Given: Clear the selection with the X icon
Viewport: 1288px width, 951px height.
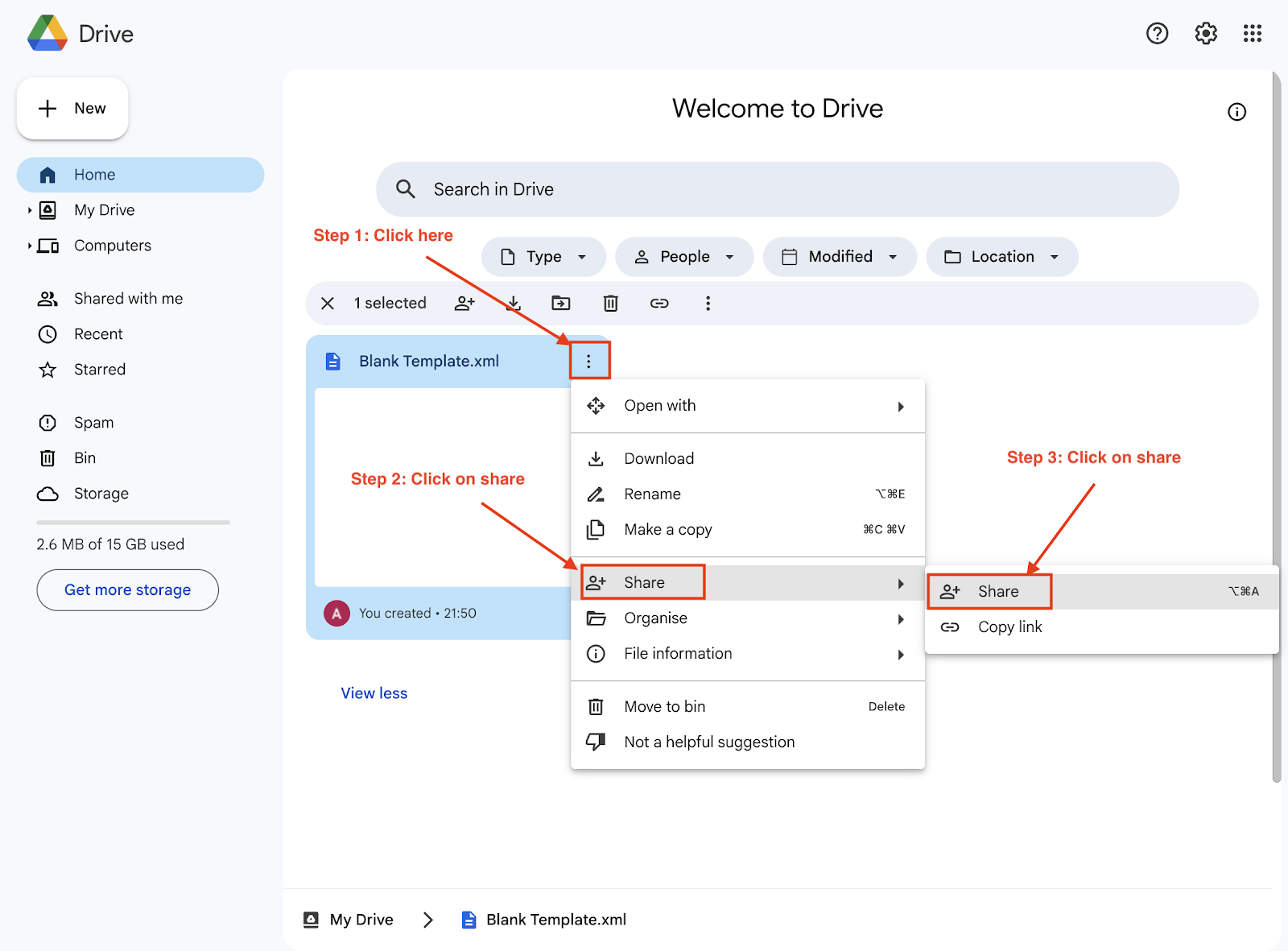Looking at the screenshot, I should [328, 304].
